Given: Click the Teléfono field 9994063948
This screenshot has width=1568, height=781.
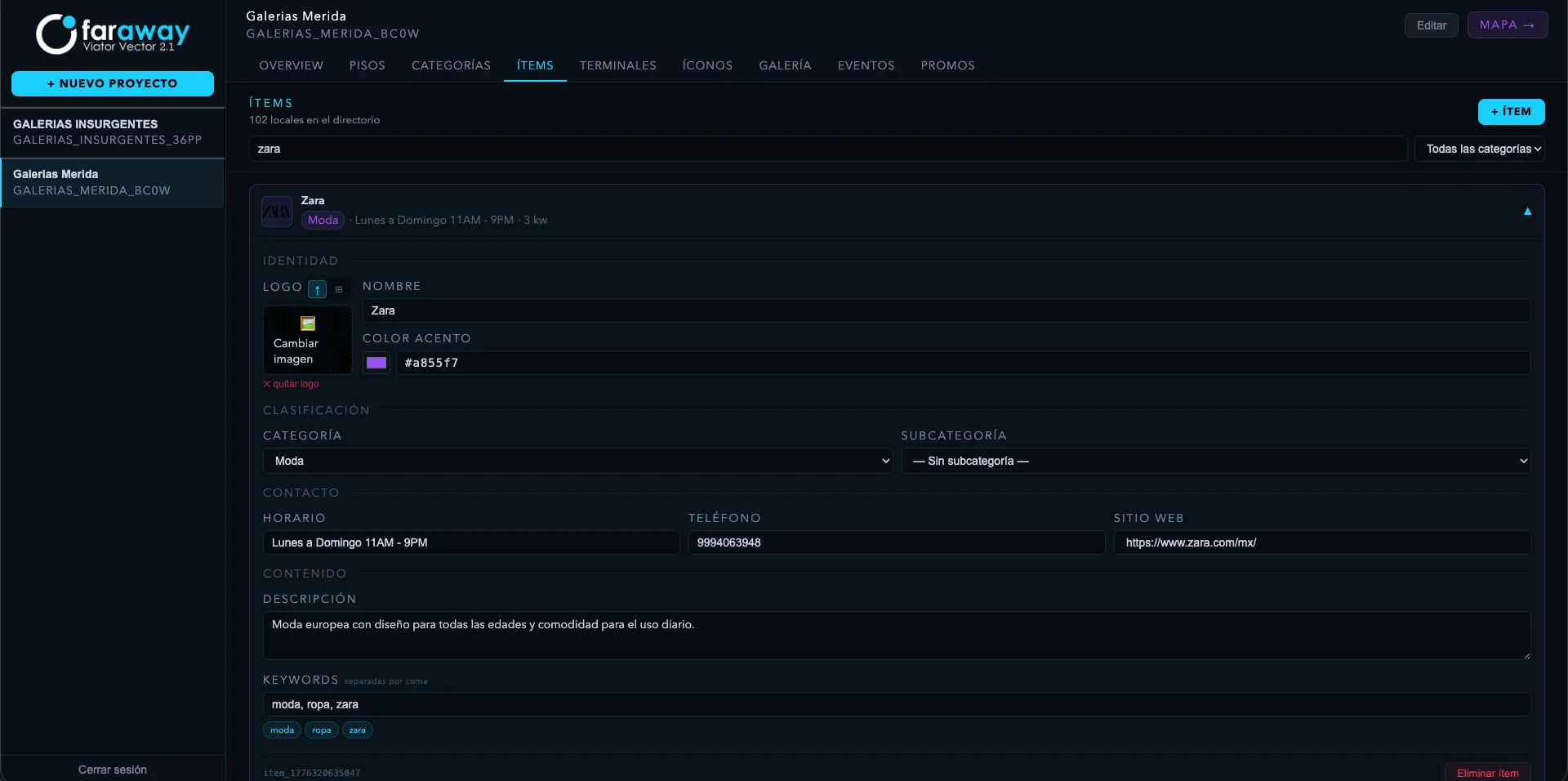Looking at the screenshot, I should [897, 542].
